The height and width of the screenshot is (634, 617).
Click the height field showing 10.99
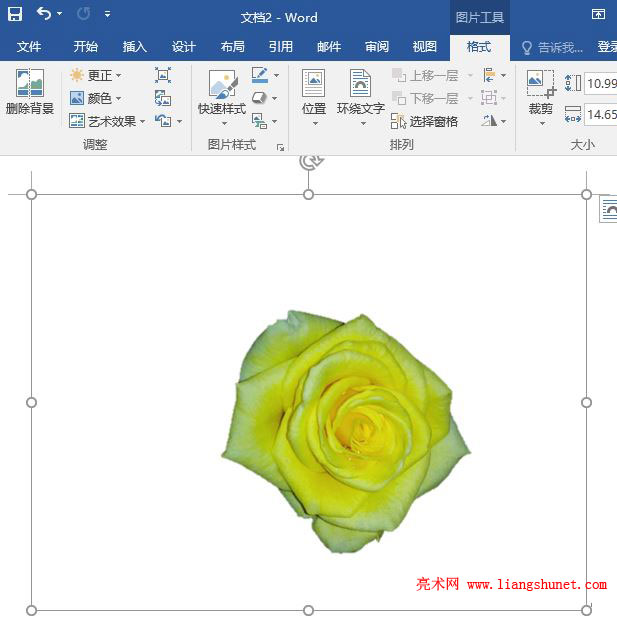tap(601, 84)
